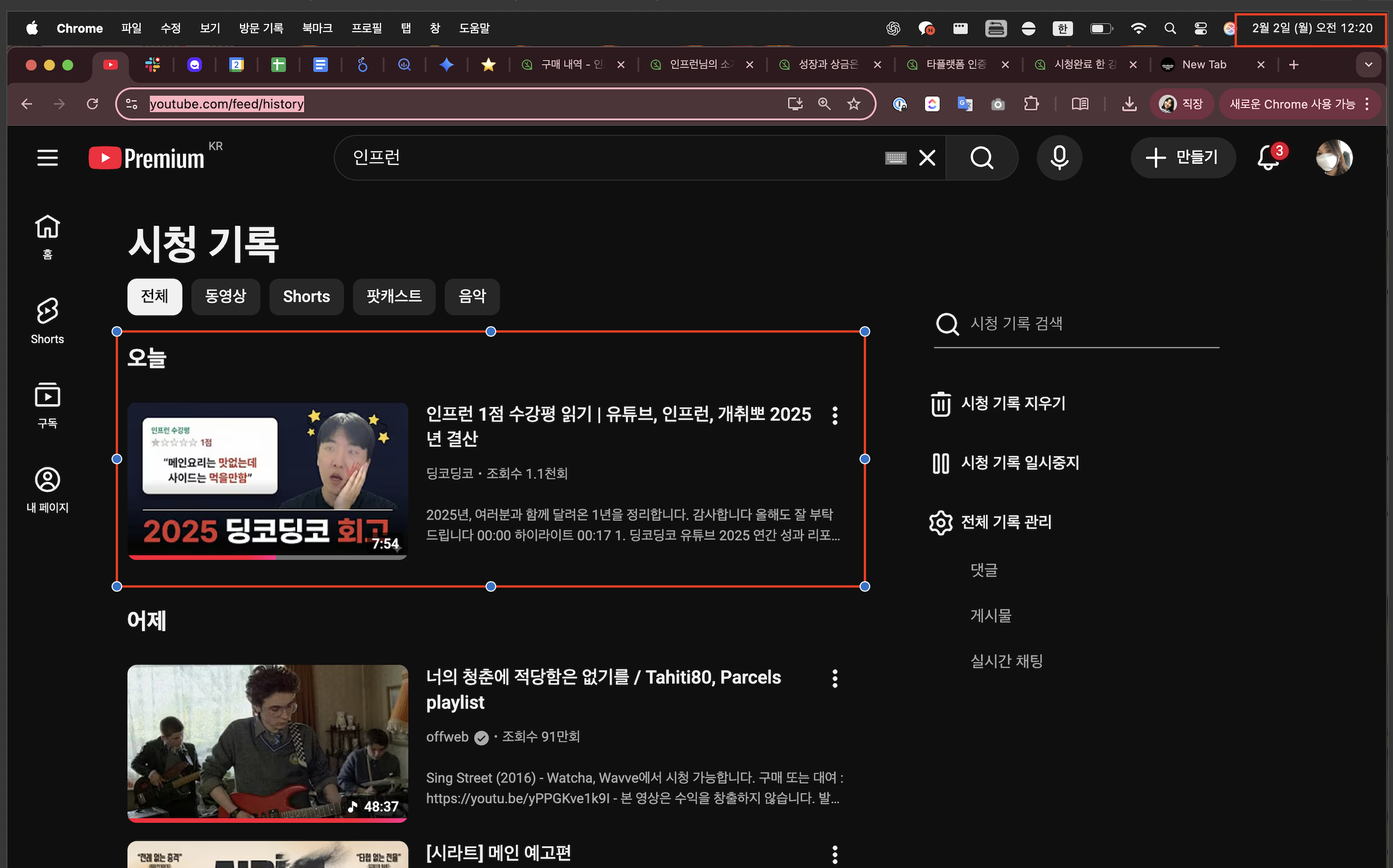Viewport: 1393px width, 868px height.
Task: Bookmark this page with the star icon
Action: tap(853, 104)
